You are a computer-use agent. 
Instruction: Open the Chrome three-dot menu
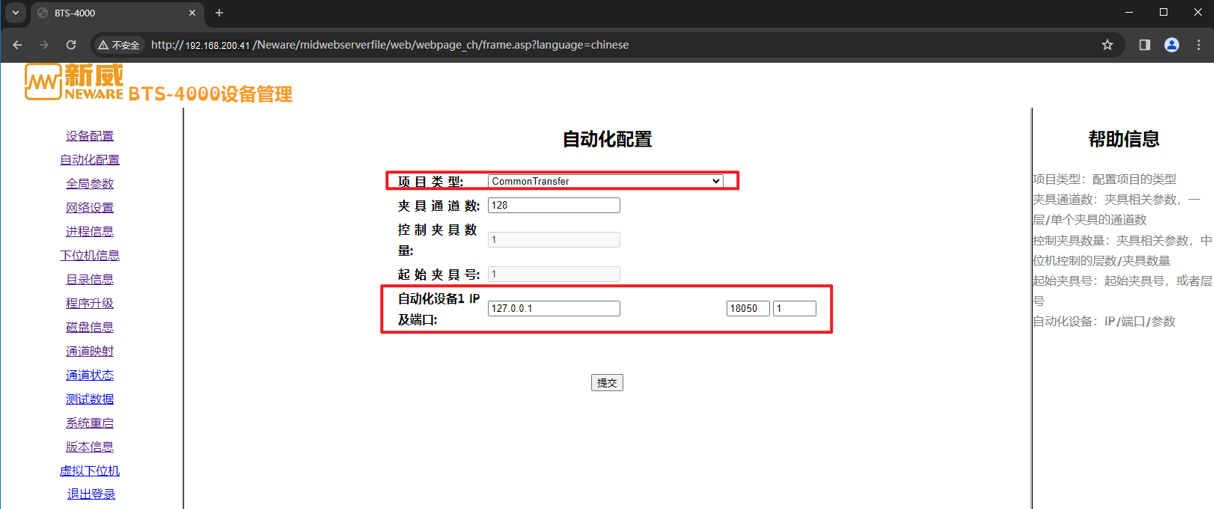point(1198,45)
